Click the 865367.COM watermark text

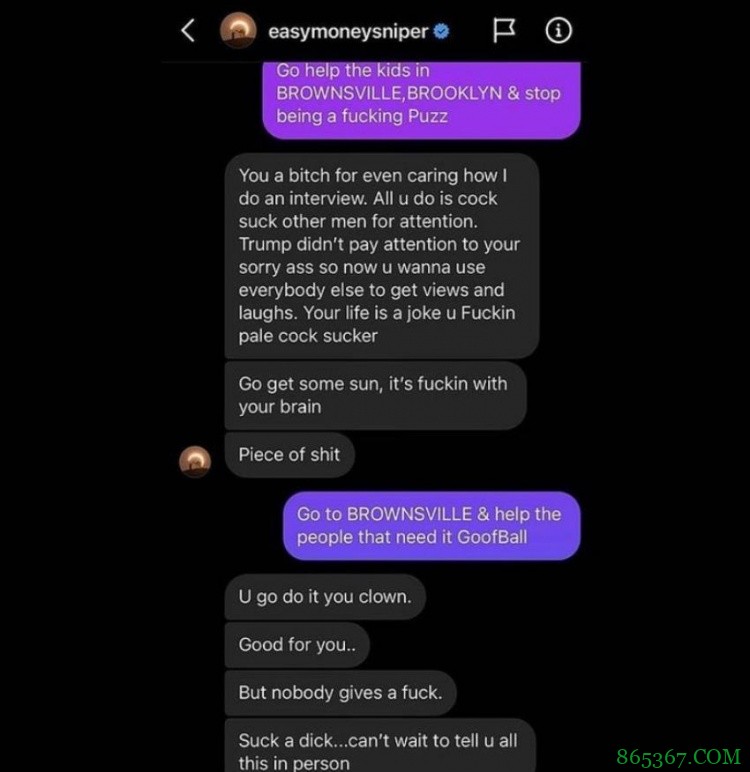679,757
